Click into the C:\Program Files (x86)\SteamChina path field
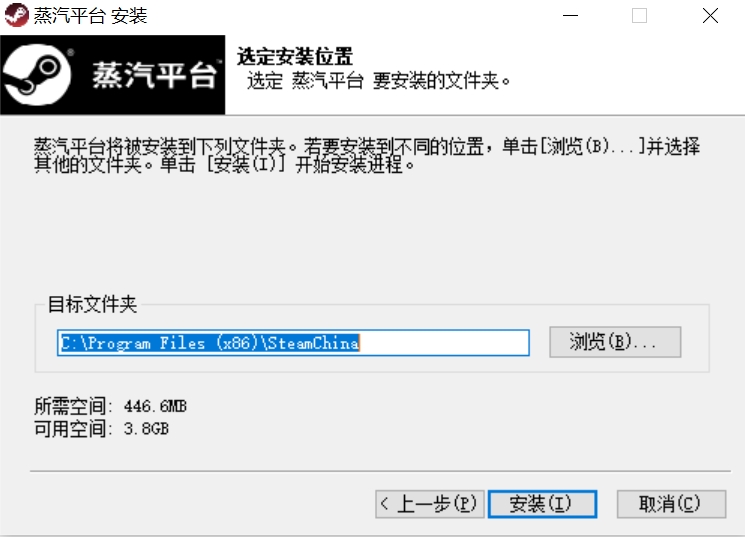The width and height of the screenshot is (745, 537). [293, 342]
